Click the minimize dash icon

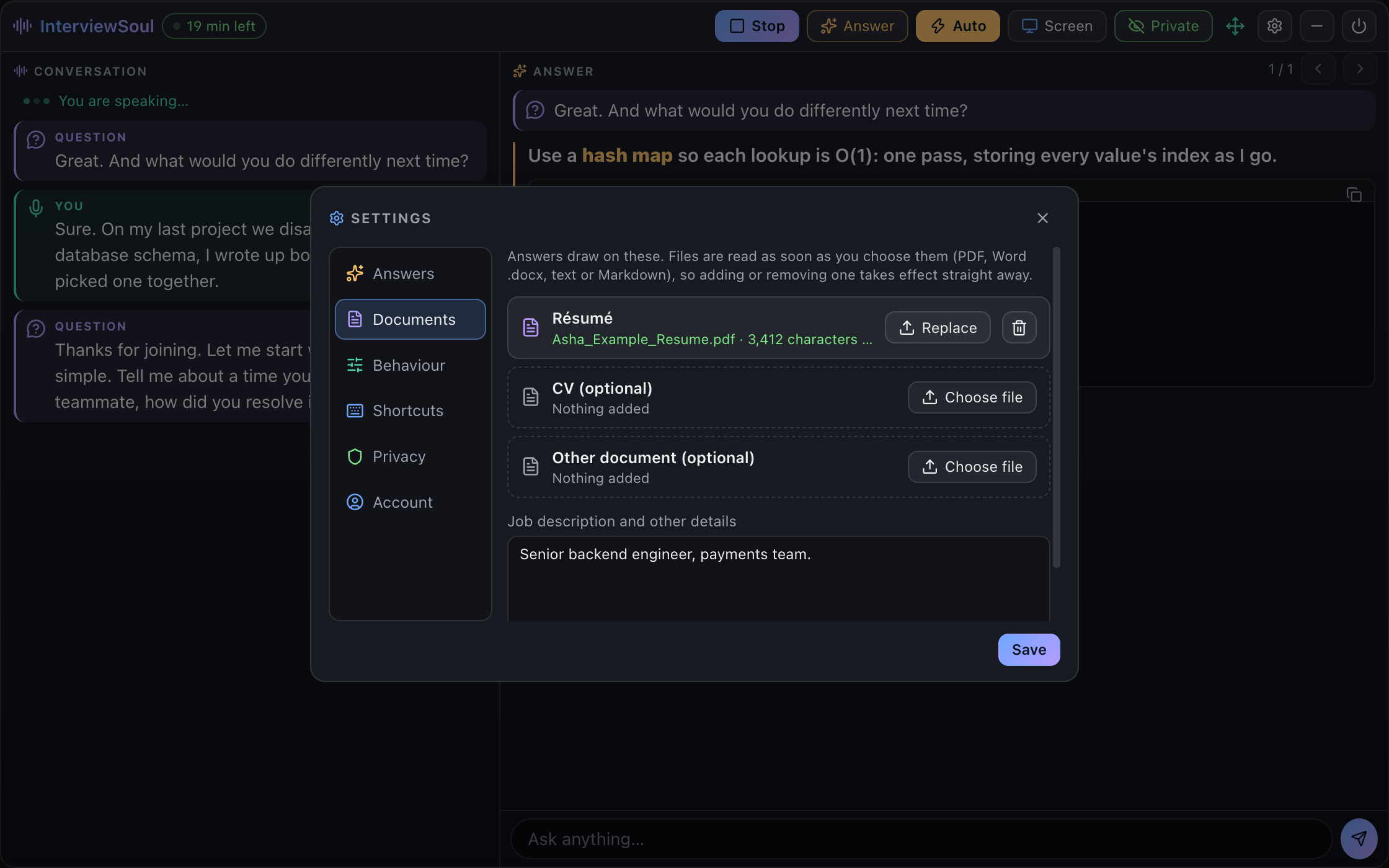(1316, 26)
